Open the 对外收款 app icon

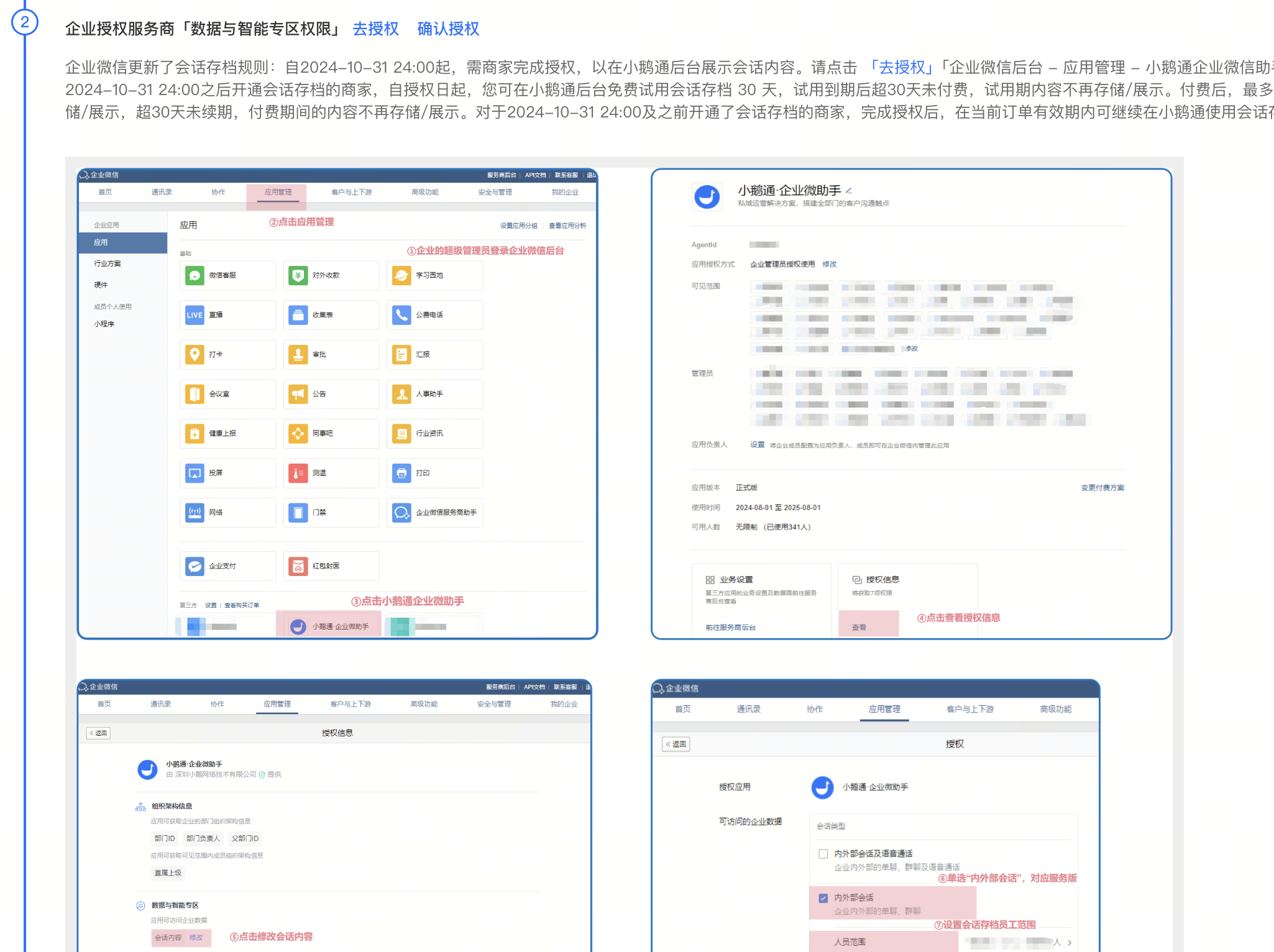298,275
